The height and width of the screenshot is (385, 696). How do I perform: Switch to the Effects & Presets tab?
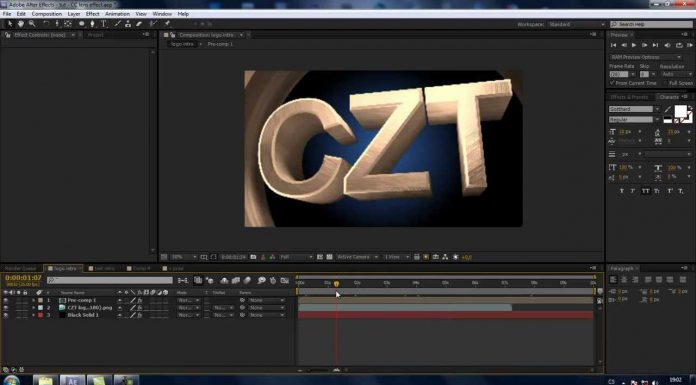pyautogui.click(x=629, y=97)
